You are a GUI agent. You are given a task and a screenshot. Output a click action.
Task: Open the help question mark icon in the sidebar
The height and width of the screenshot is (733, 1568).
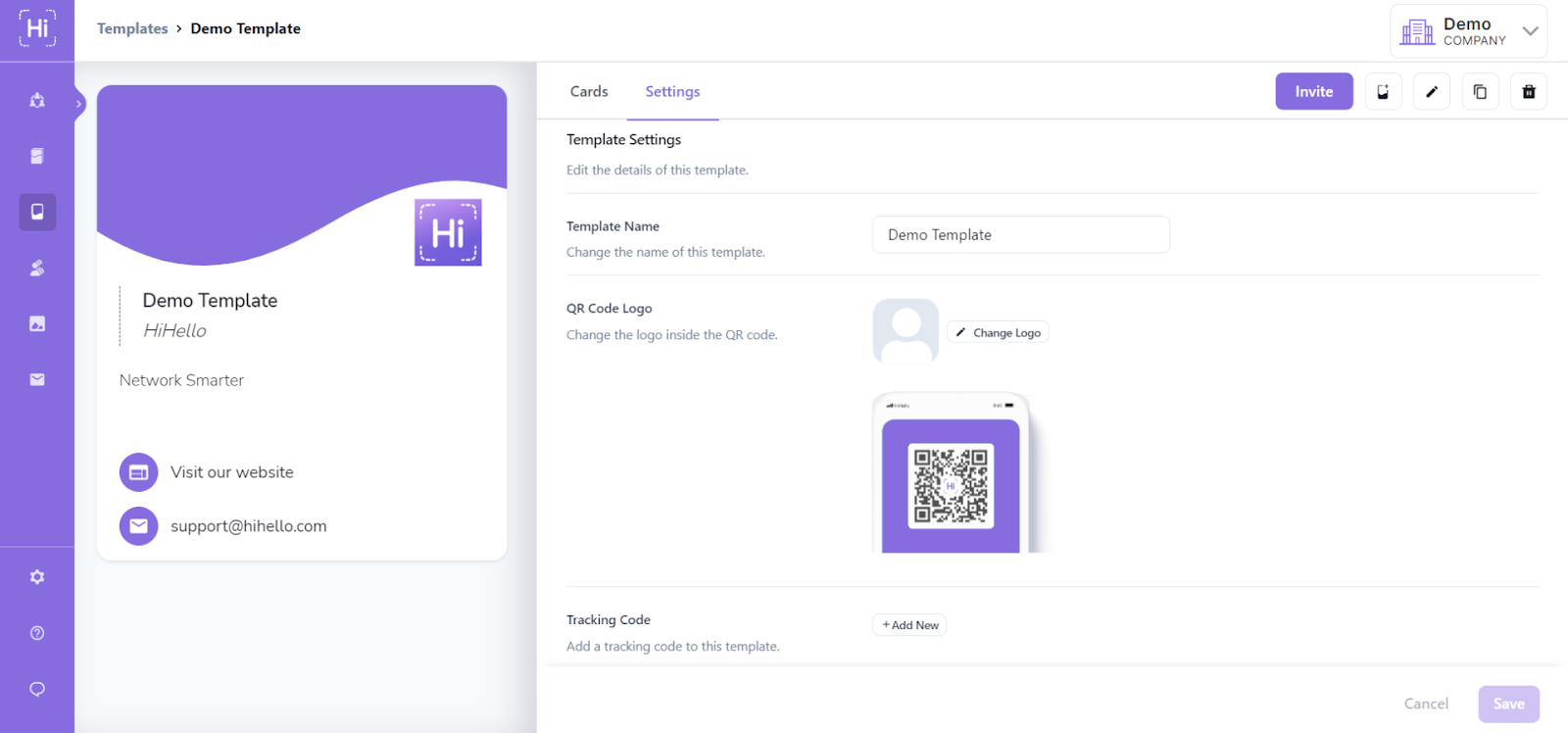pyautogui.click(x=37, y=633)
